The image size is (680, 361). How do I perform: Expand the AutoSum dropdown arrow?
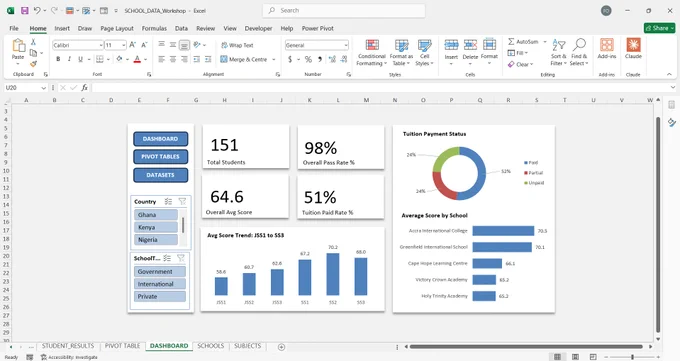545,42
